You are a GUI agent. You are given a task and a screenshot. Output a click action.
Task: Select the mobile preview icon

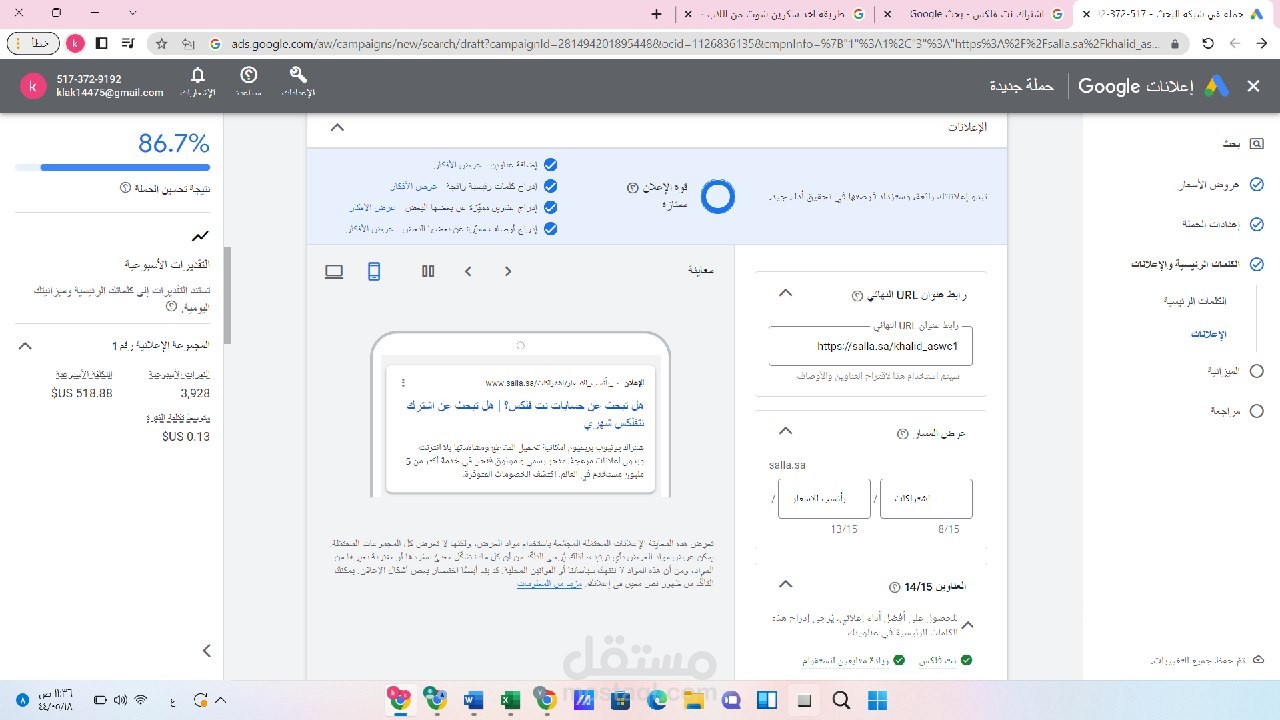[x=374, y=271]
